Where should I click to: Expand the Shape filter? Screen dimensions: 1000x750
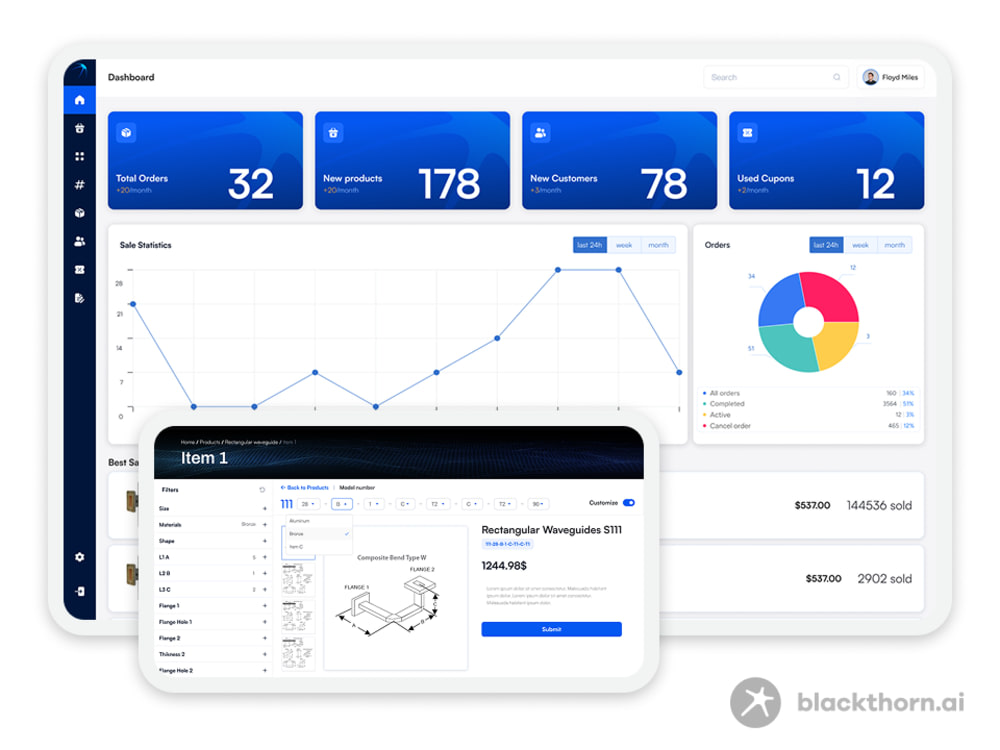(x=265, y=541)
